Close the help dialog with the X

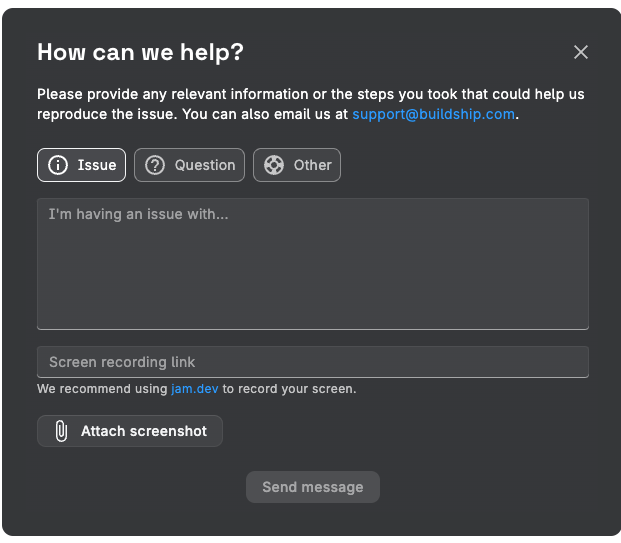(581, 52)
